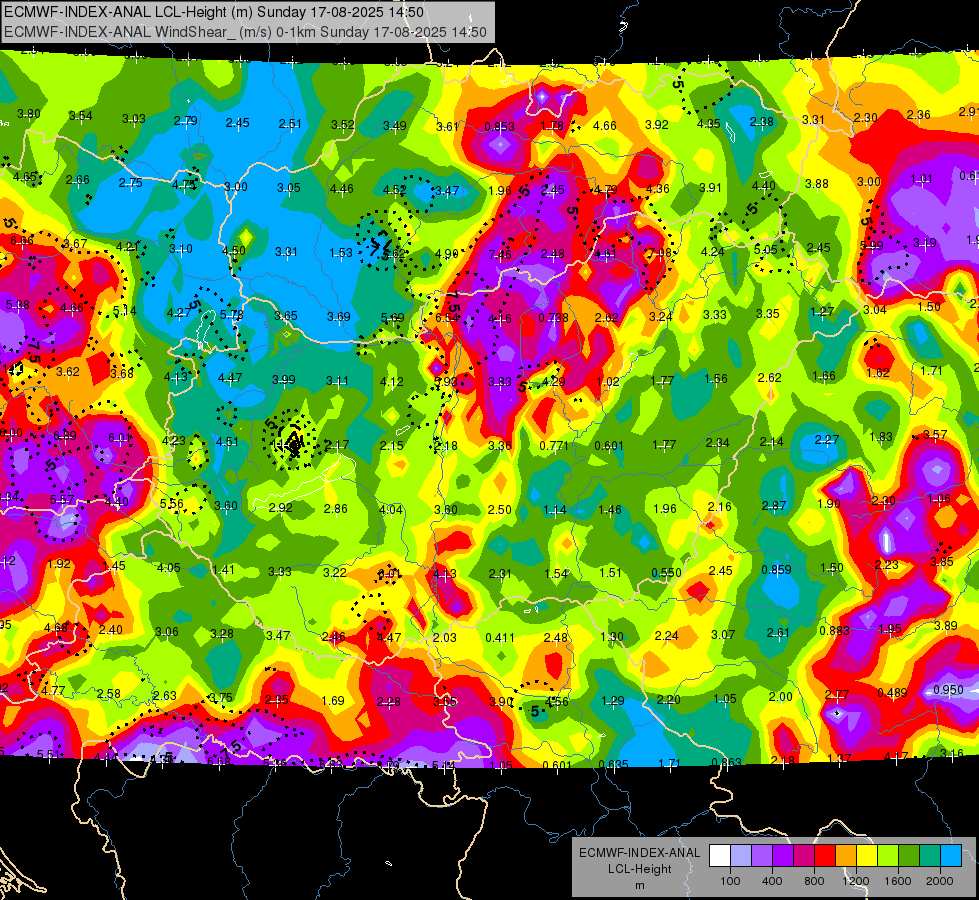
Task: Click the wind shear value 1.53
Action: pos(341,252)
